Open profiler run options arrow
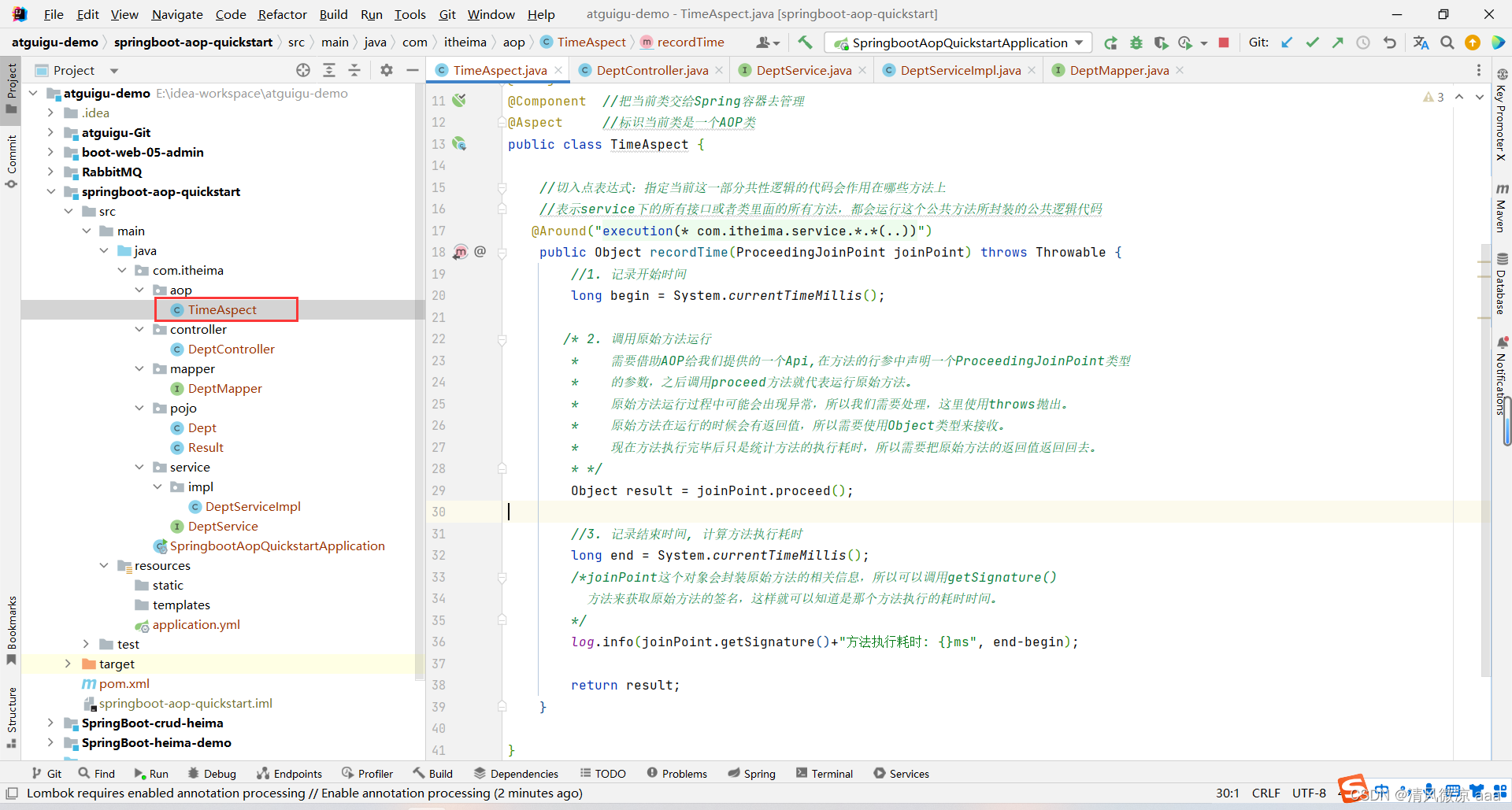This screenshot has width=1512, height=810. click(1204, 43)
